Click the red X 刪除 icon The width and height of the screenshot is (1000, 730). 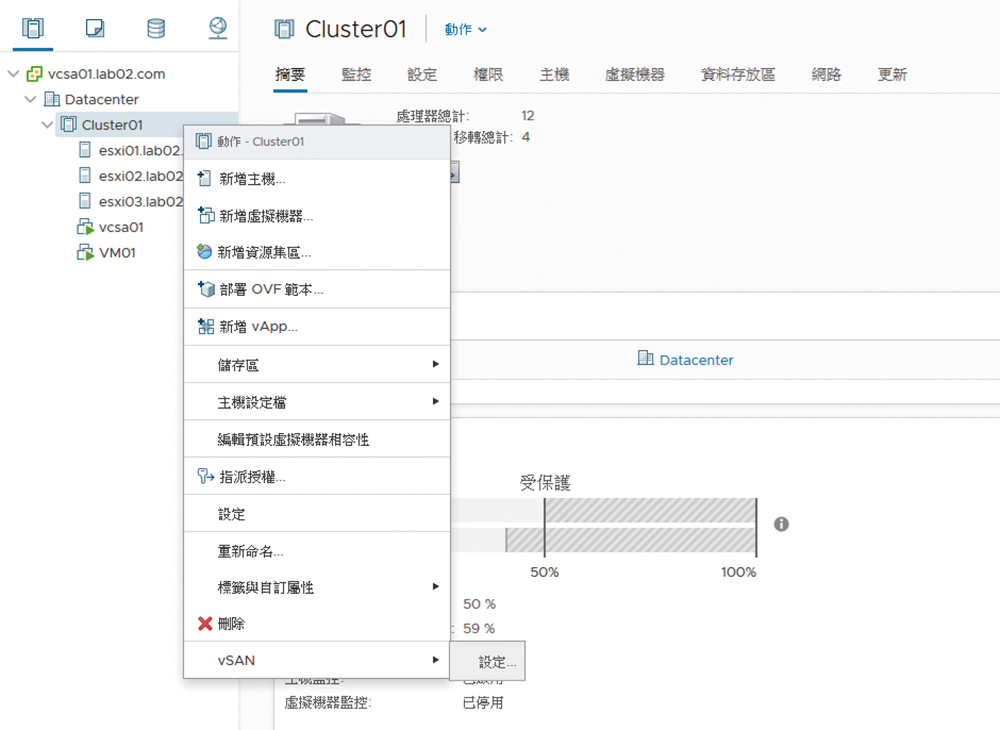pyautogui.click(x=205, y=624)
